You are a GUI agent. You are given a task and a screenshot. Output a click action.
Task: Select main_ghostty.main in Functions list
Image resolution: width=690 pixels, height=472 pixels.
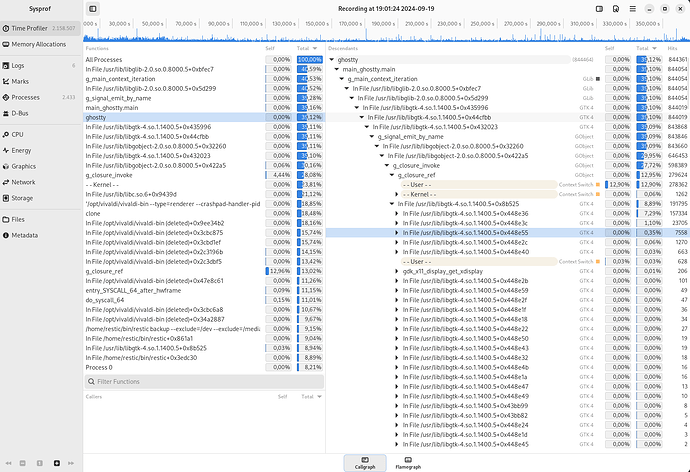tap(204, 108)
